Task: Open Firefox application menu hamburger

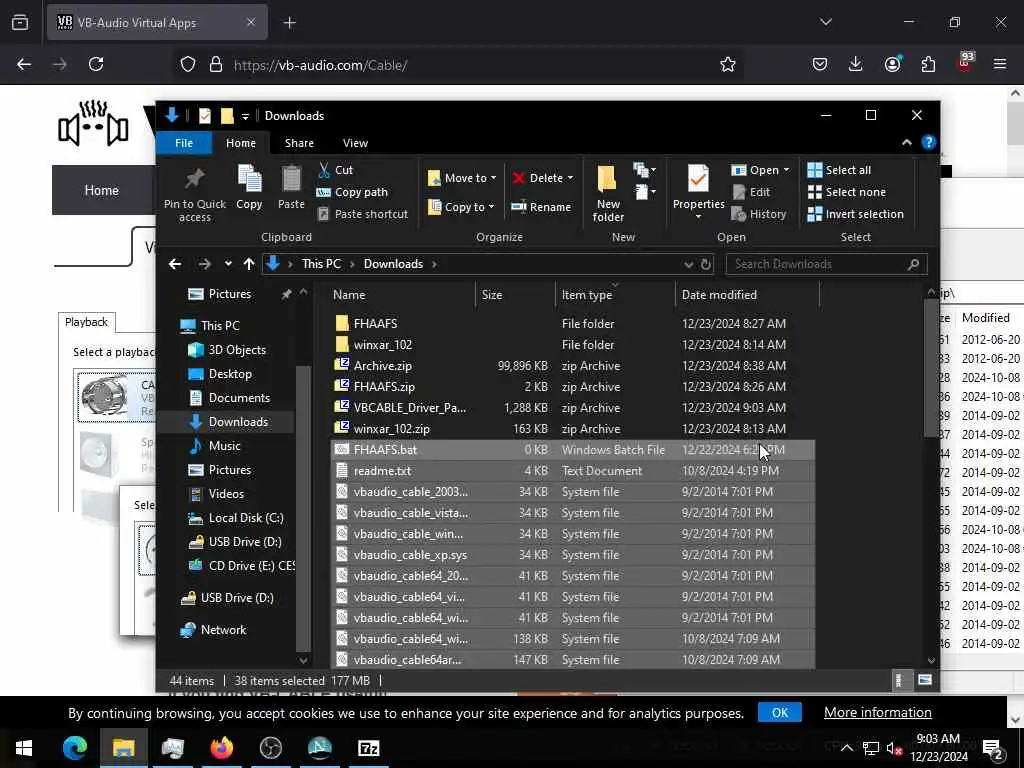Action: (x=1000, y=64)
